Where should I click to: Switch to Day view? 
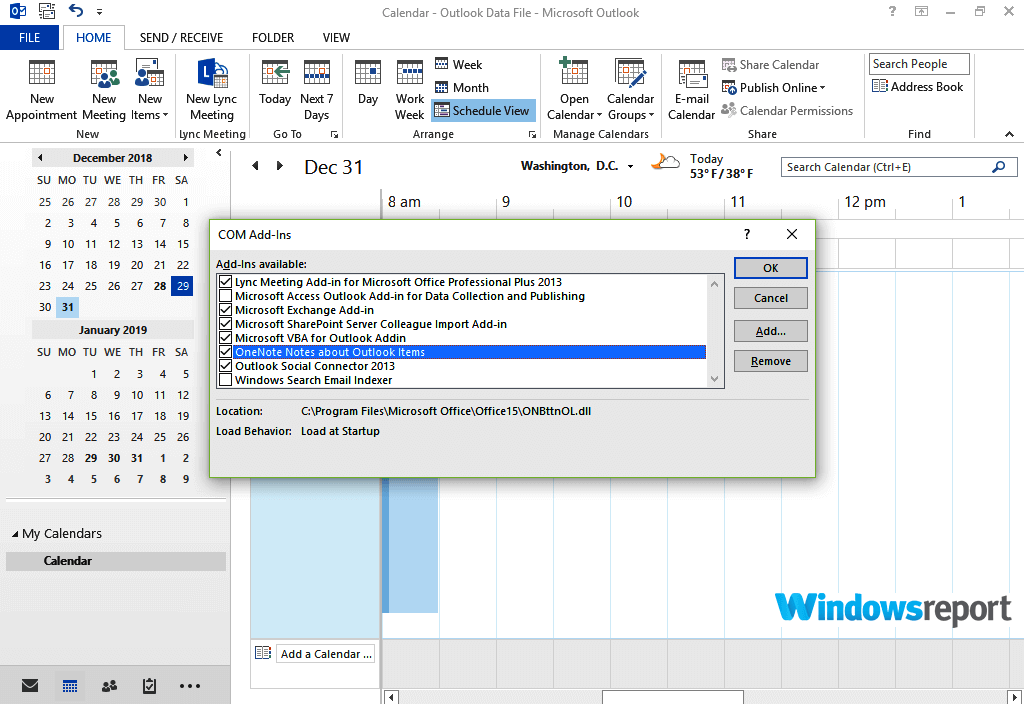click(368, 84)
